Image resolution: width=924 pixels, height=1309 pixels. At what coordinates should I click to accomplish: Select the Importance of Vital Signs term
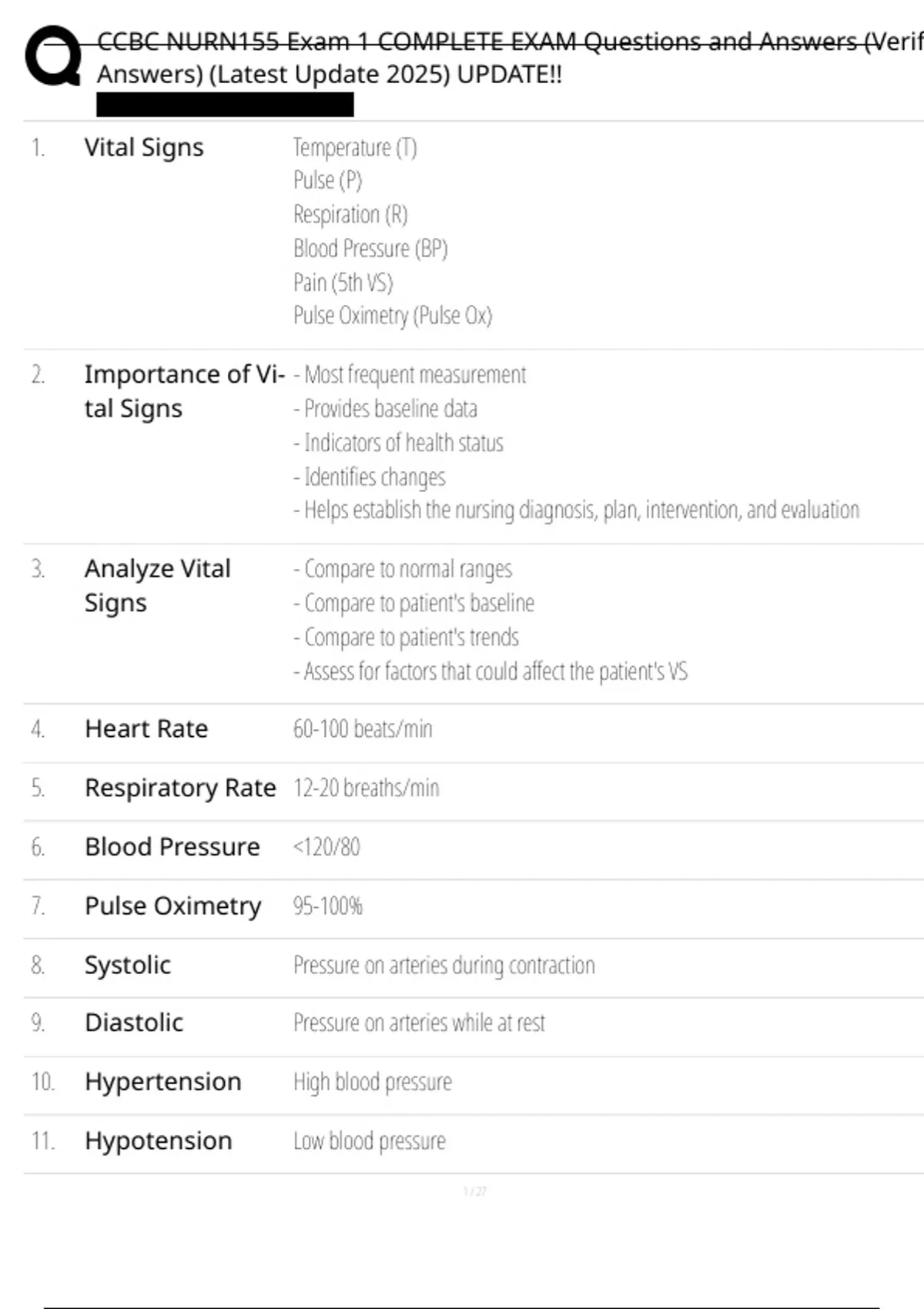pyautogui.click(x=185, y=391)
